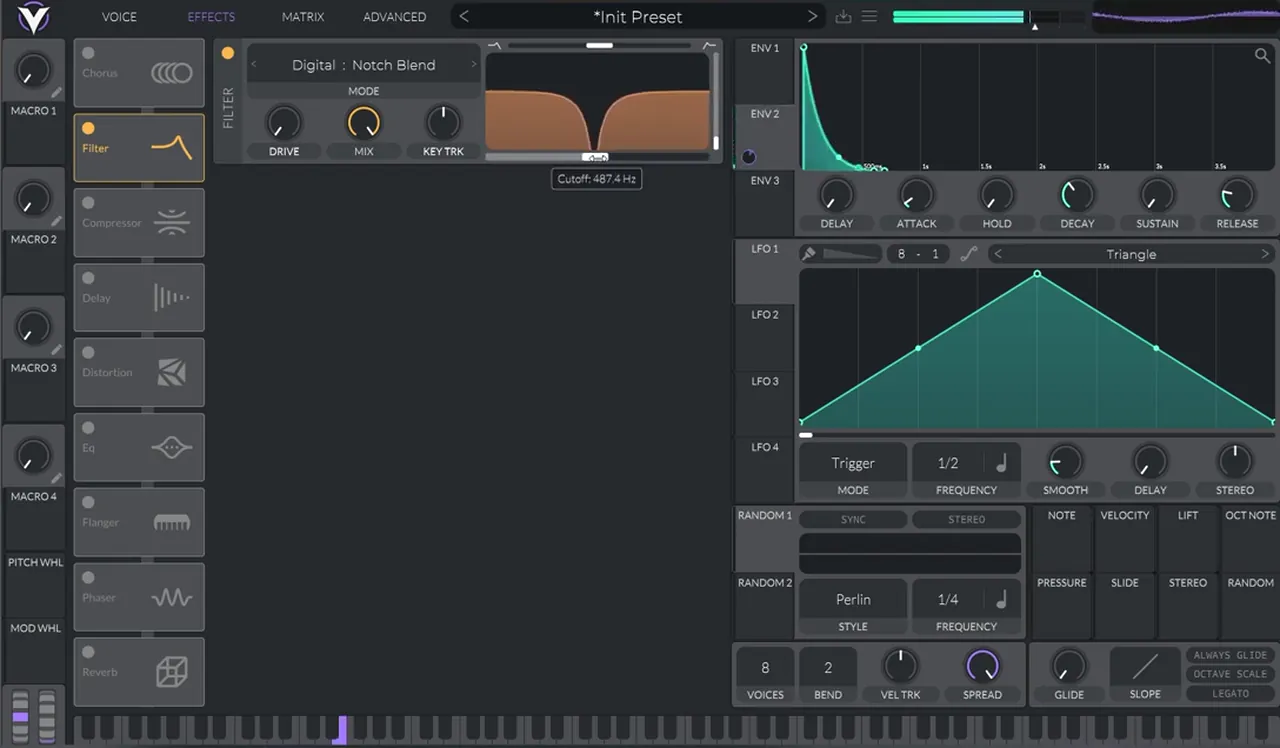Enable the Compressor effect power dot
1280x748 pixels.
click(88, 203)
